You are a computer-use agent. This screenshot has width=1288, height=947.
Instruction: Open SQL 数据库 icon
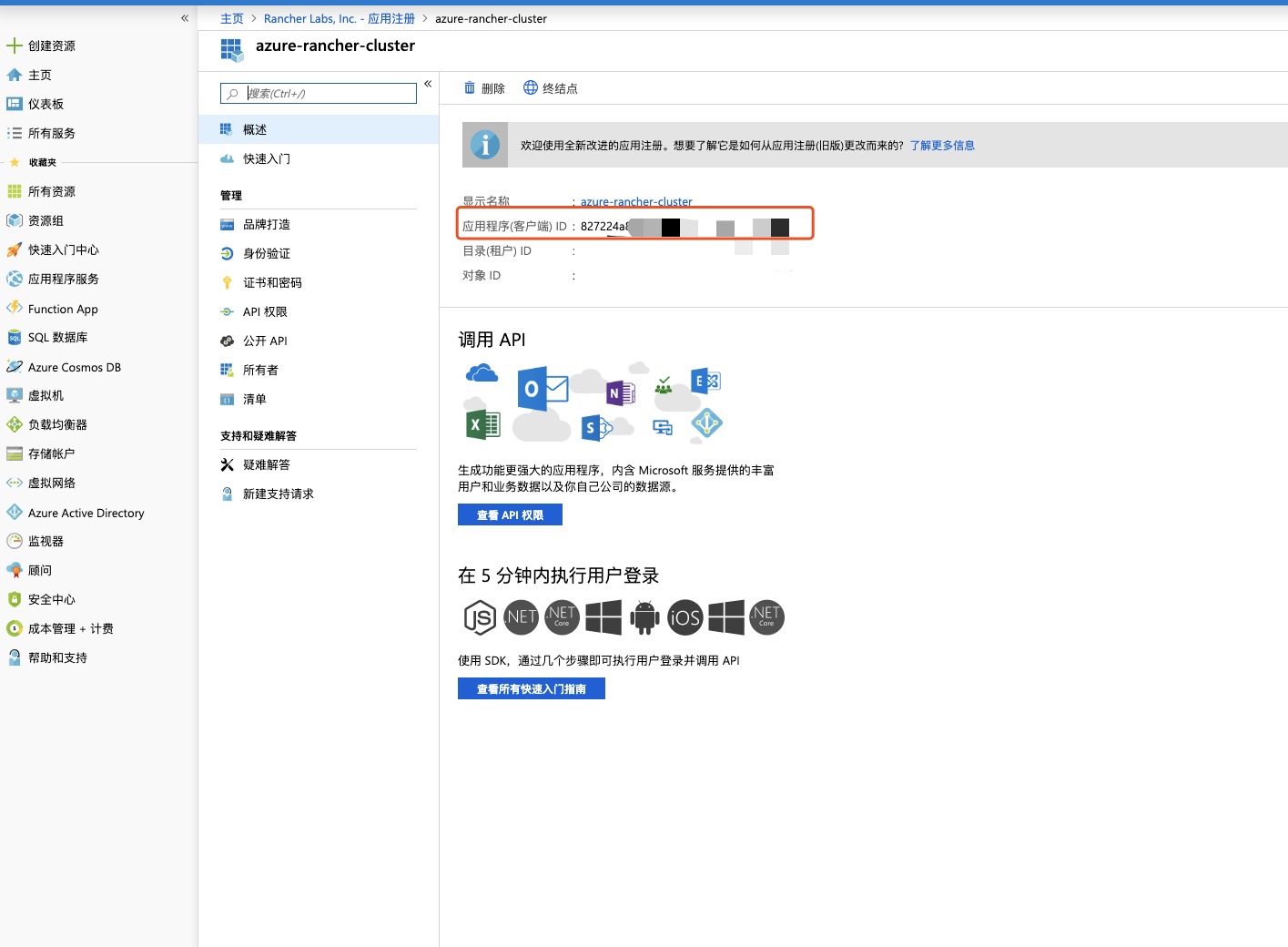pos(14,338)
